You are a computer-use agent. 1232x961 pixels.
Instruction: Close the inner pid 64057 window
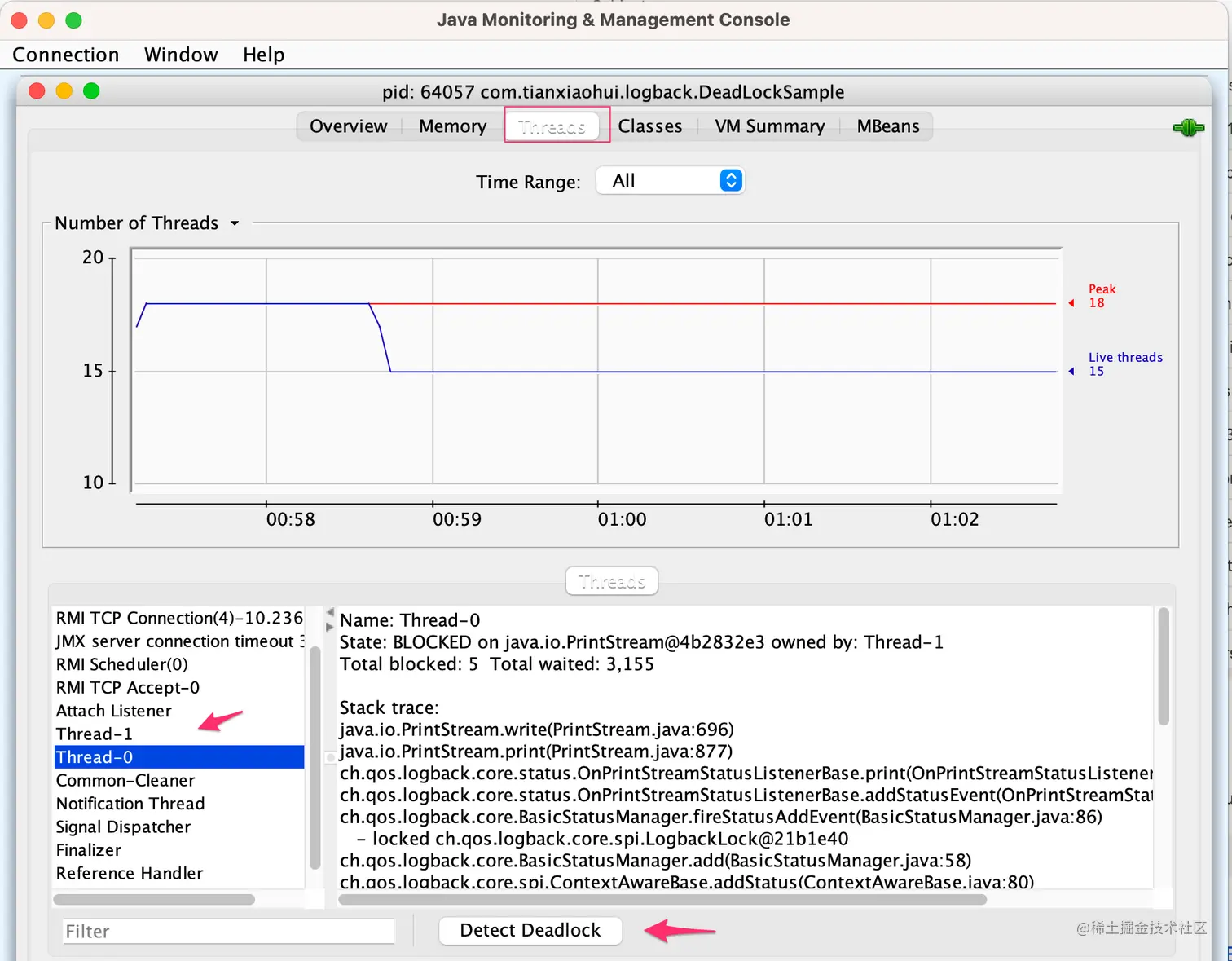(37, 91)
